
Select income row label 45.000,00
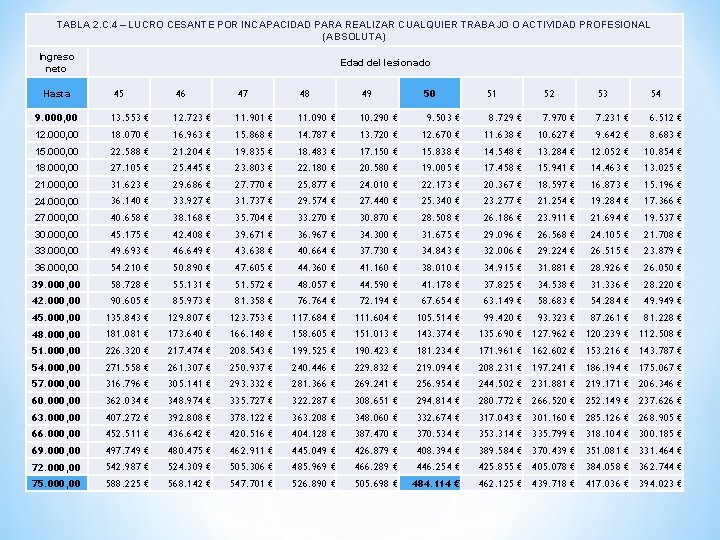point(56,318)
